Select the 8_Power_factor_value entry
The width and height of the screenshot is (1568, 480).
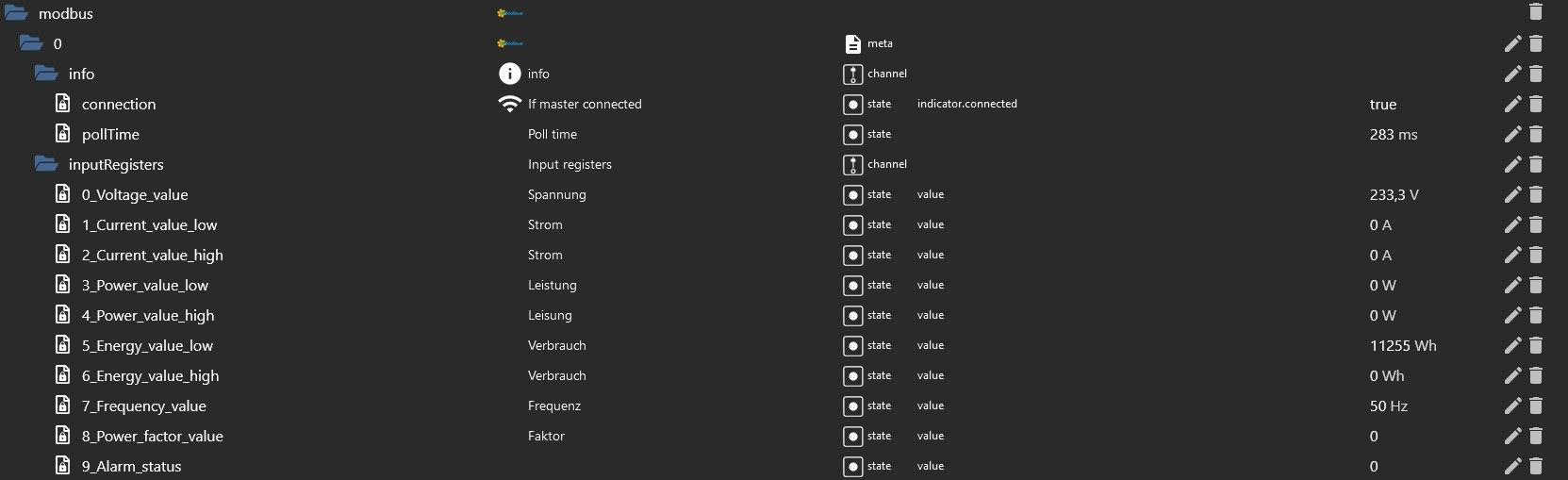pyautogui.click(x=152, y=436)
